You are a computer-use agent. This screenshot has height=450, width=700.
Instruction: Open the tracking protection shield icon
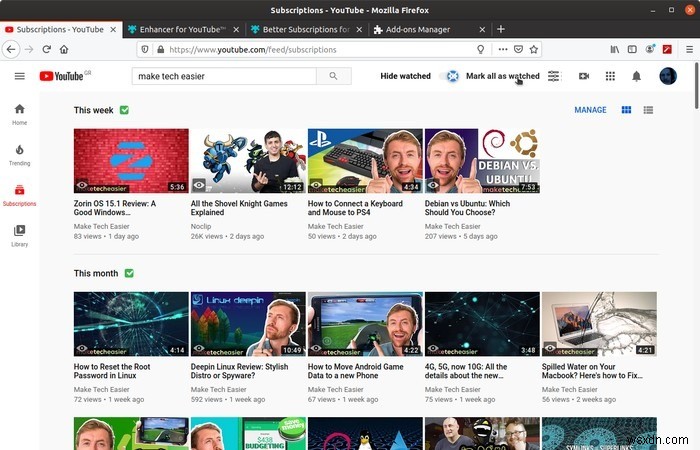[x=145, y=50]
